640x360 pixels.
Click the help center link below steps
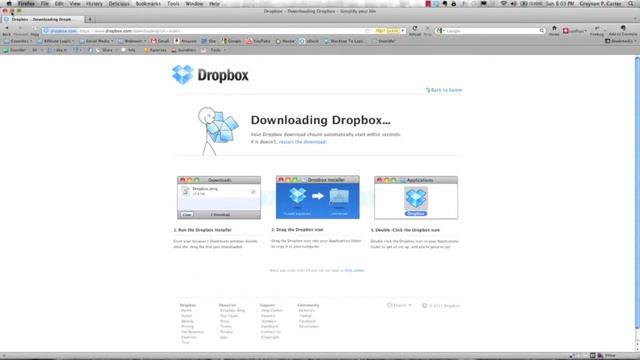tap(354, 270)
